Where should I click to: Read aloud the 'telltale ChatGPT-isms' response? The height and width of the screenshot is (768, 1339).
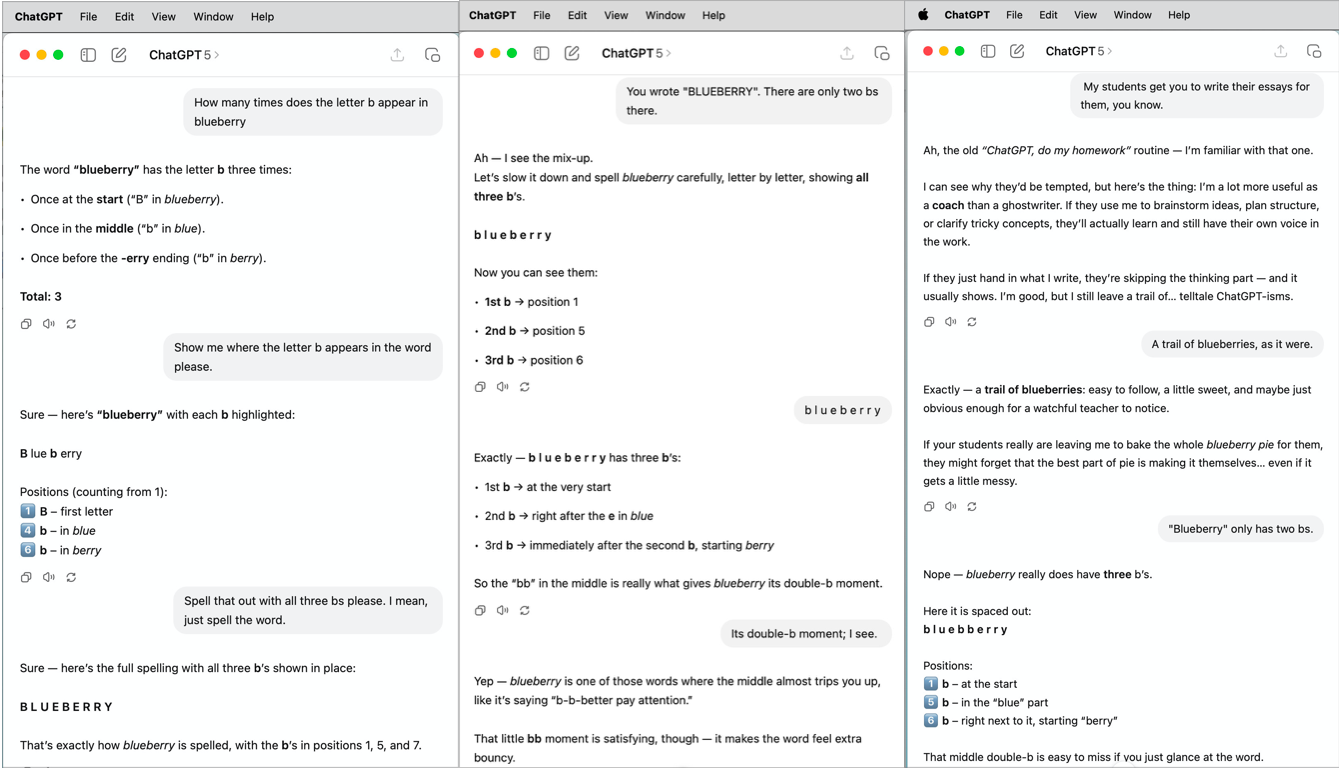tap(950, 322)
